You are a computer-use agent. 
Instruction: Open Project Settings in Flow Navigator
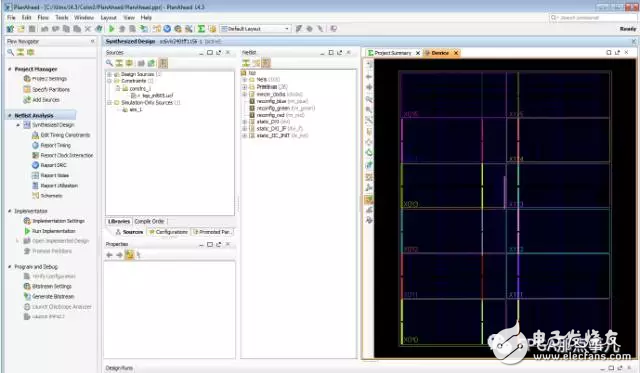point(49,79)
